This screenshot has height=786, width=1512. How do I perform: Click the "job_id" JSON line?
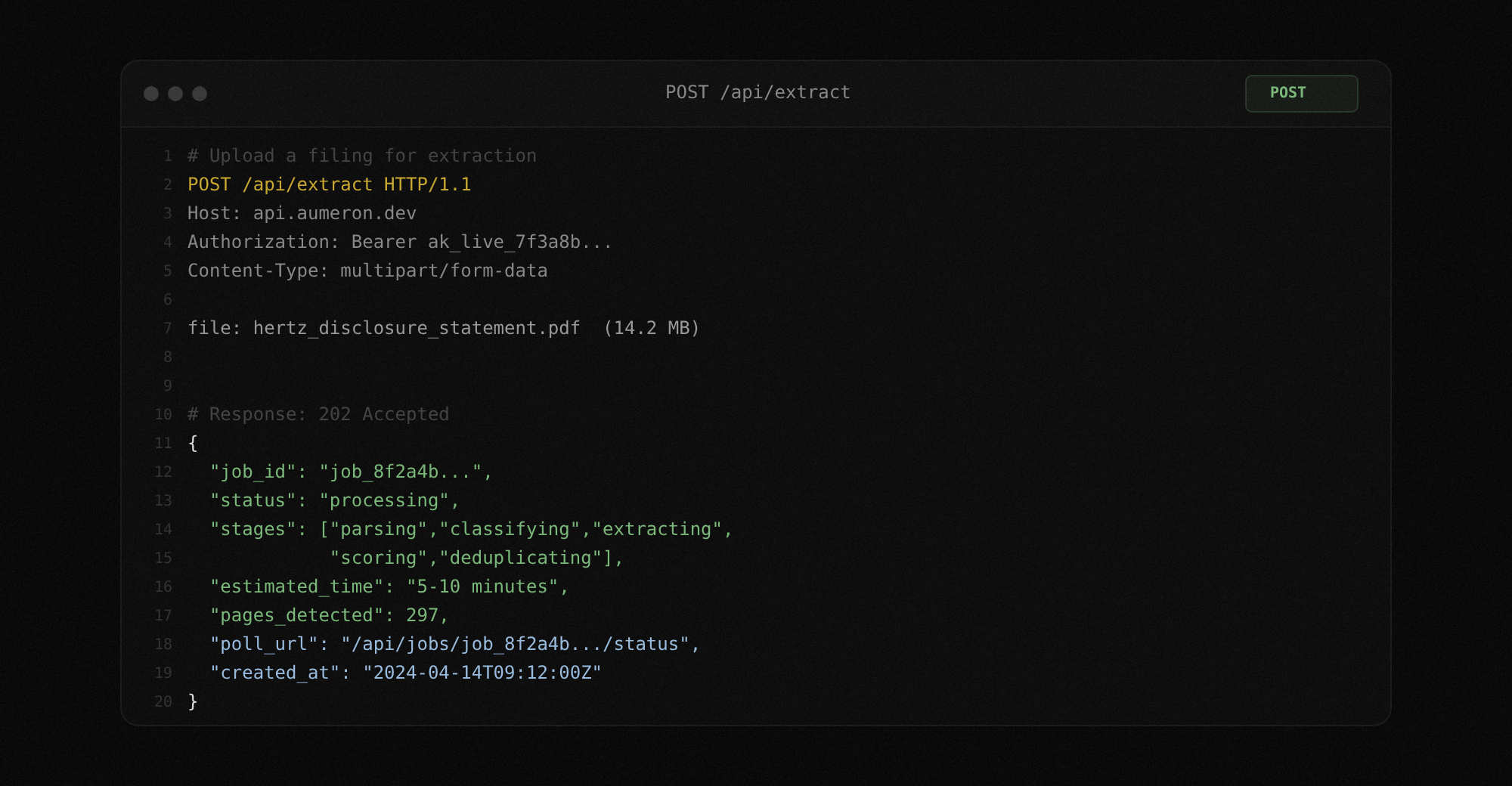(352, 472)
